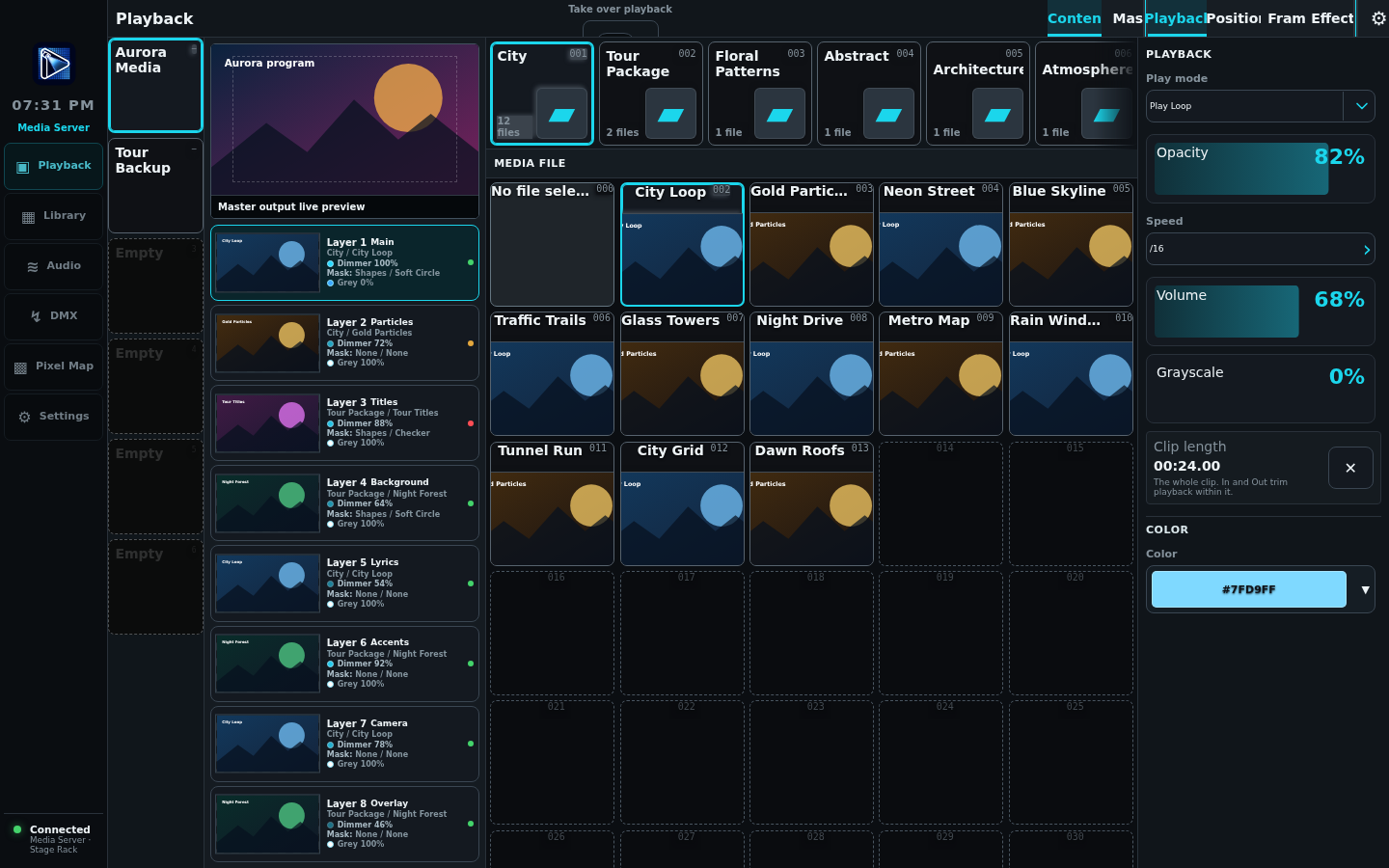The height and width of the screenshot is (868, 1389).
Task: Toggle the Layer 4 Background status dot
Action: [471, 503]
